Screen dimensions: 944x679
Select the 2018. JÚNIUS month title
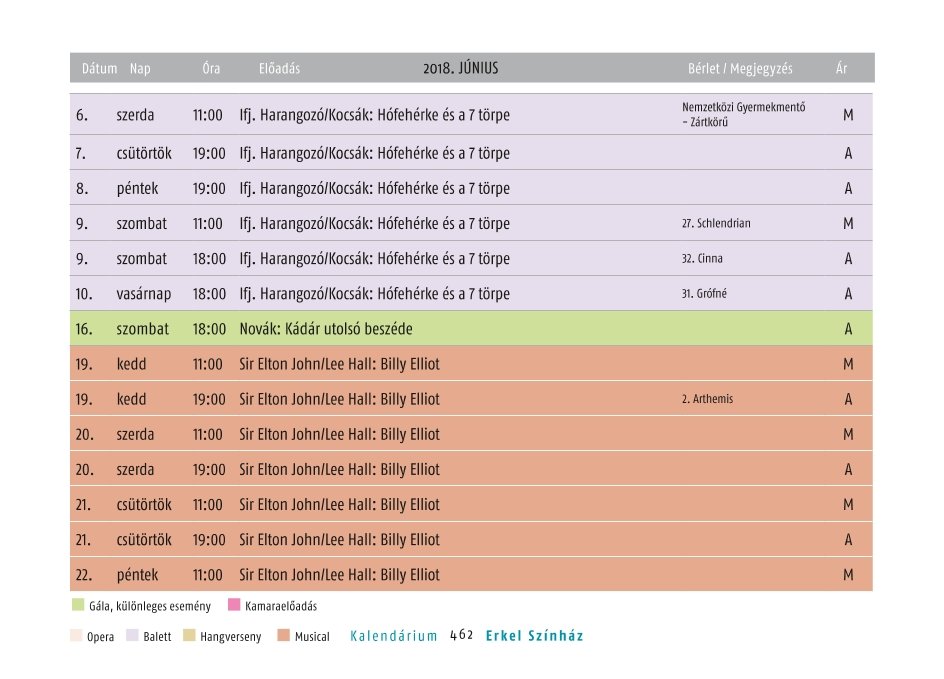460,69
